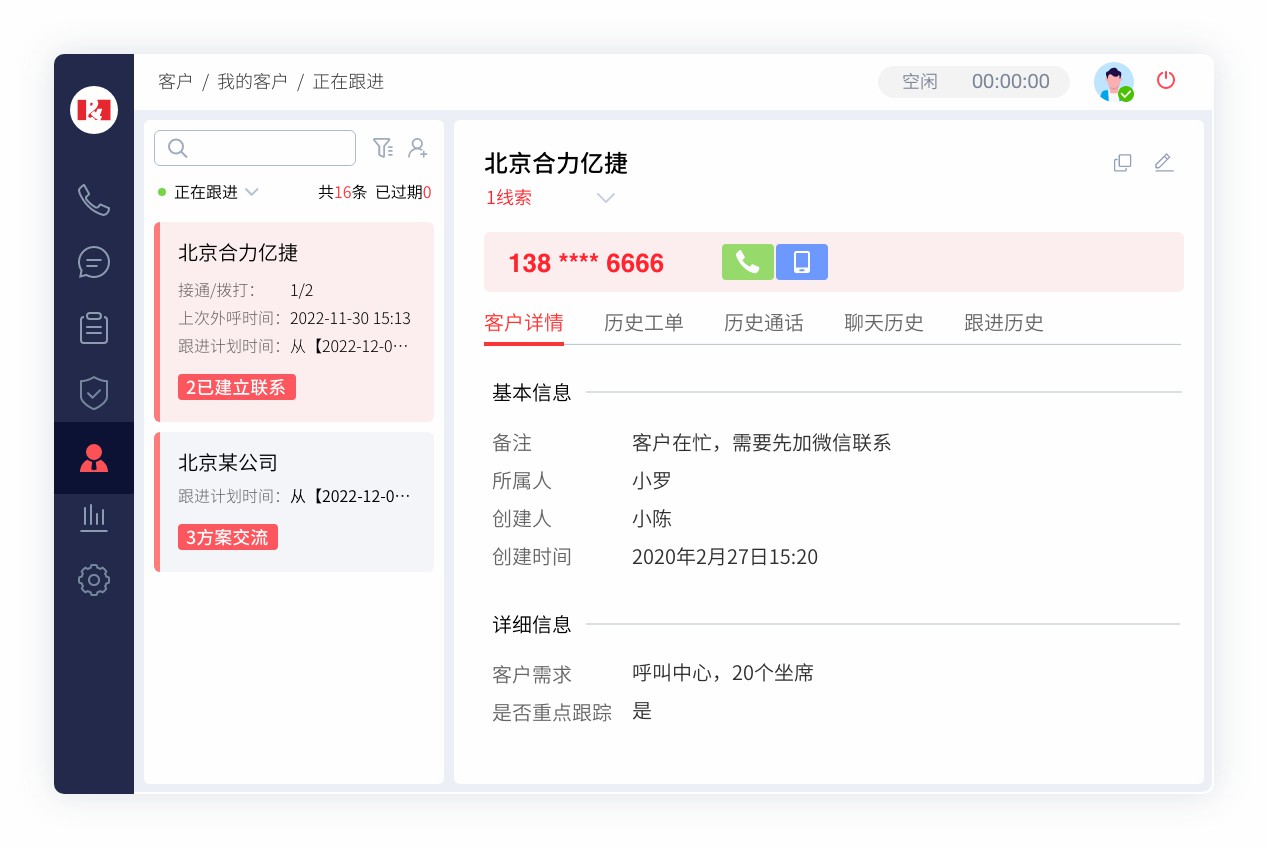The width and height of the screenshot is (1268, 848).
Task: Open the statistics chart icon in the sidebar
Action: coord(93,517)
